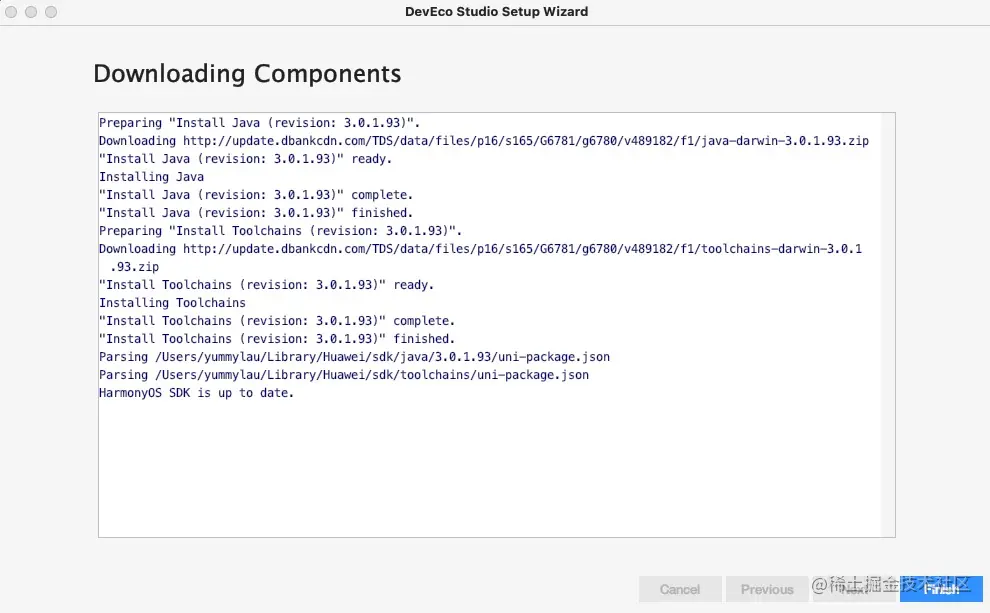Click the disabled Cancel button
Viewport: 990px width, 613px height.
680,589
